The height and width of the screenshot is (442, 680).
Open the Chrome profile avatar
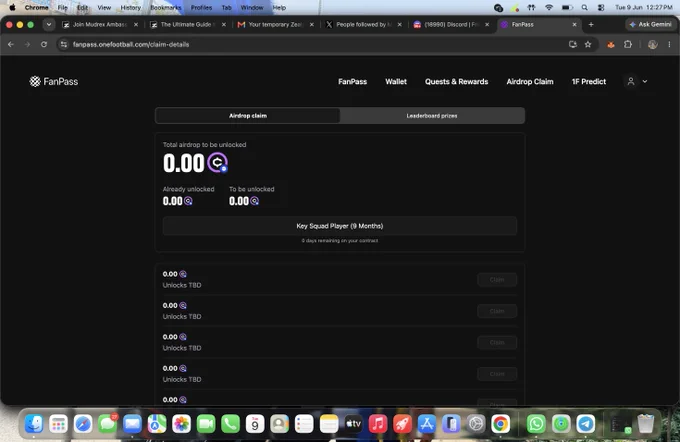point(652,44)
